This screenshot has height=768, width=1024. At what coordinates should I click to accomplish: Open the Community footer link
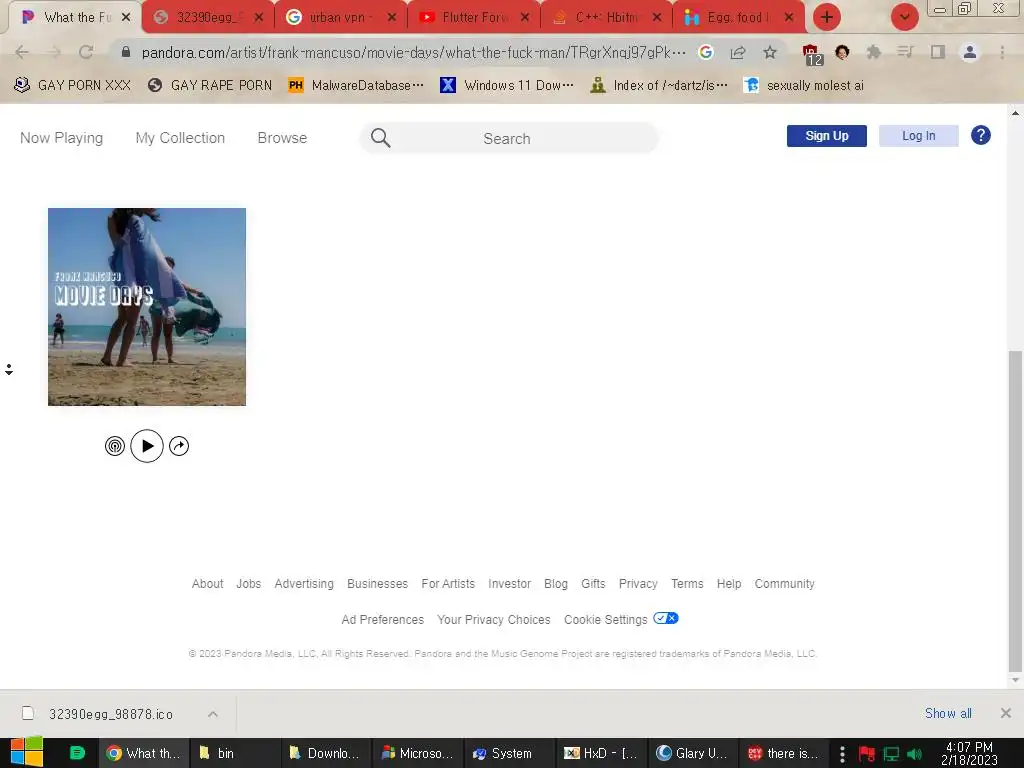tap(784, 584)
